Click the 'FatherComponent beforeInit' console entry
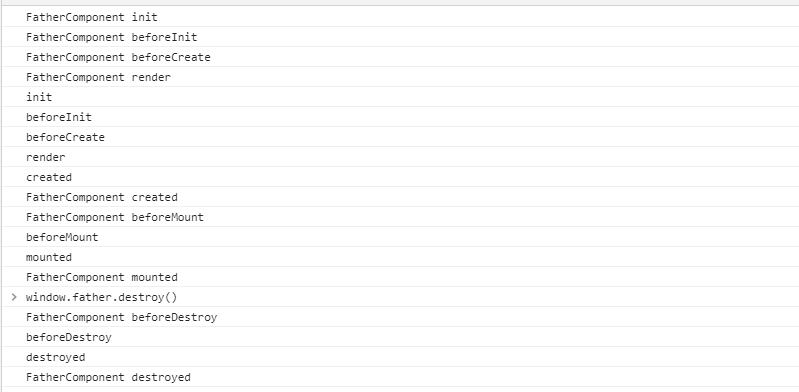This screenshot has width=799, height=392. [112, 37]
